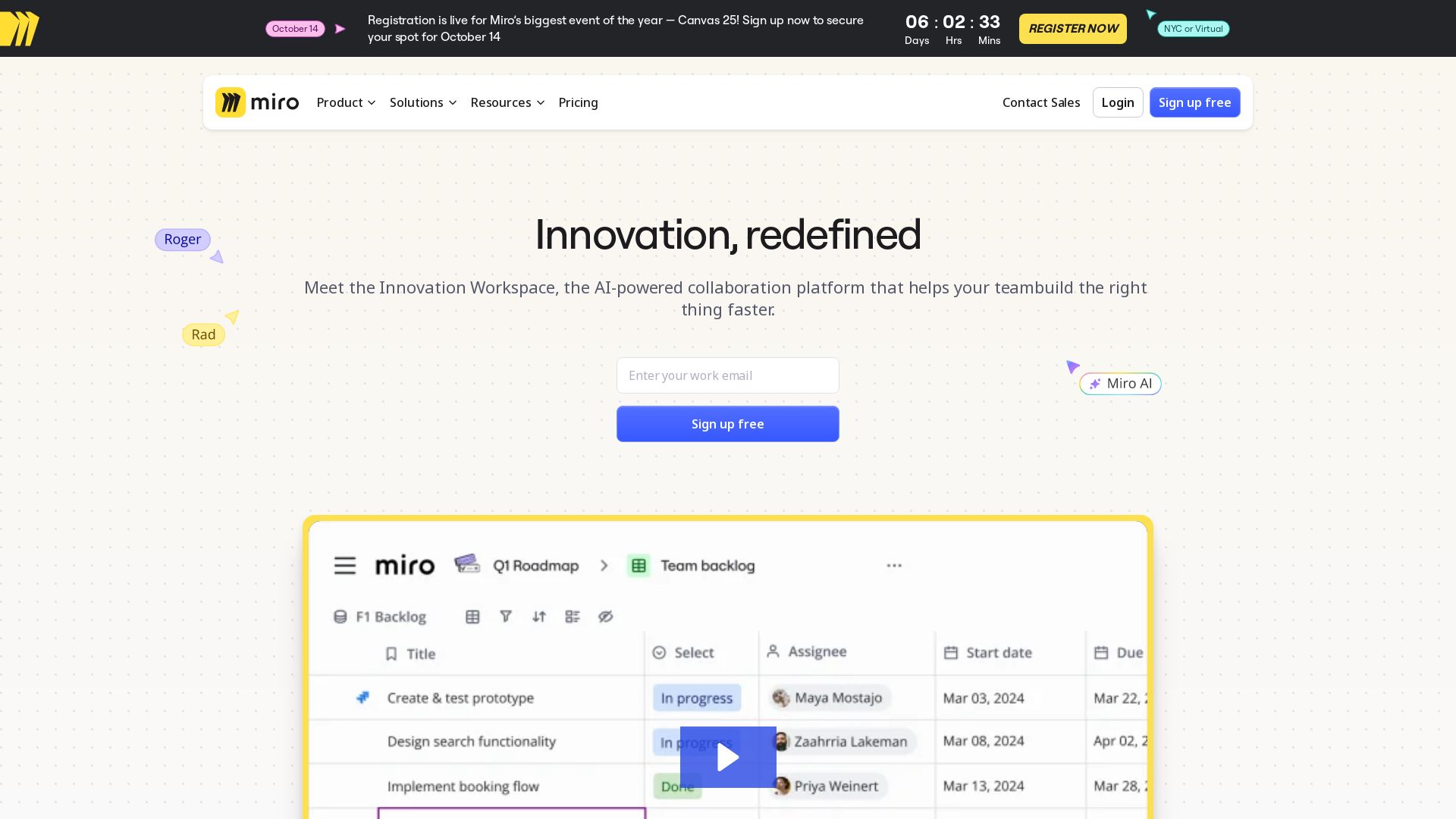Click the filter funnel icon
1456x819 pixels.
tap(506, 617)
